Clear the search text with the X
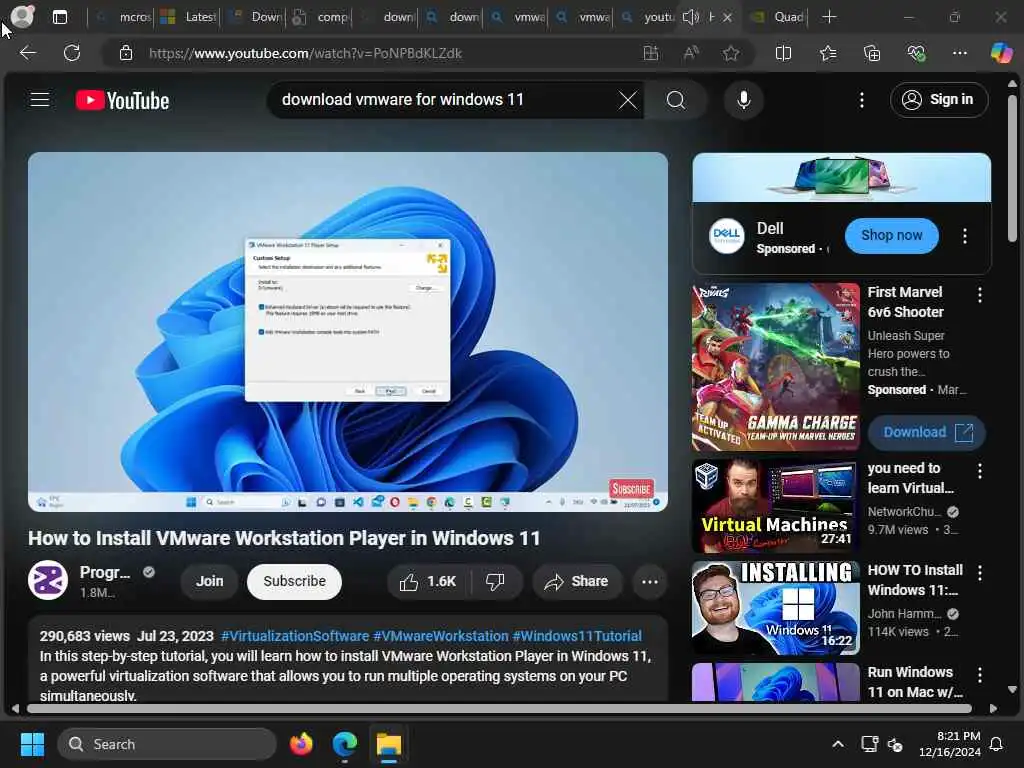 point(628,100)
